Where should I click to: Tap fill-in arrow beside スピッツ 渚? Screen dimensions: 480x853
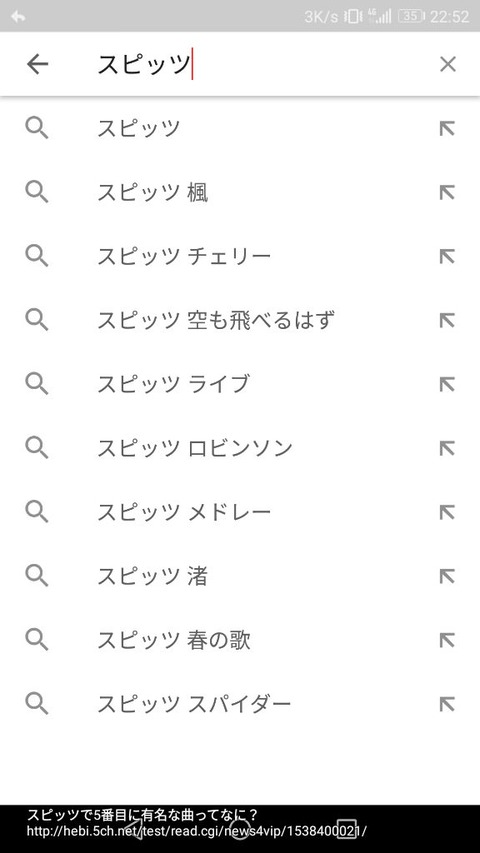point(447,577)
